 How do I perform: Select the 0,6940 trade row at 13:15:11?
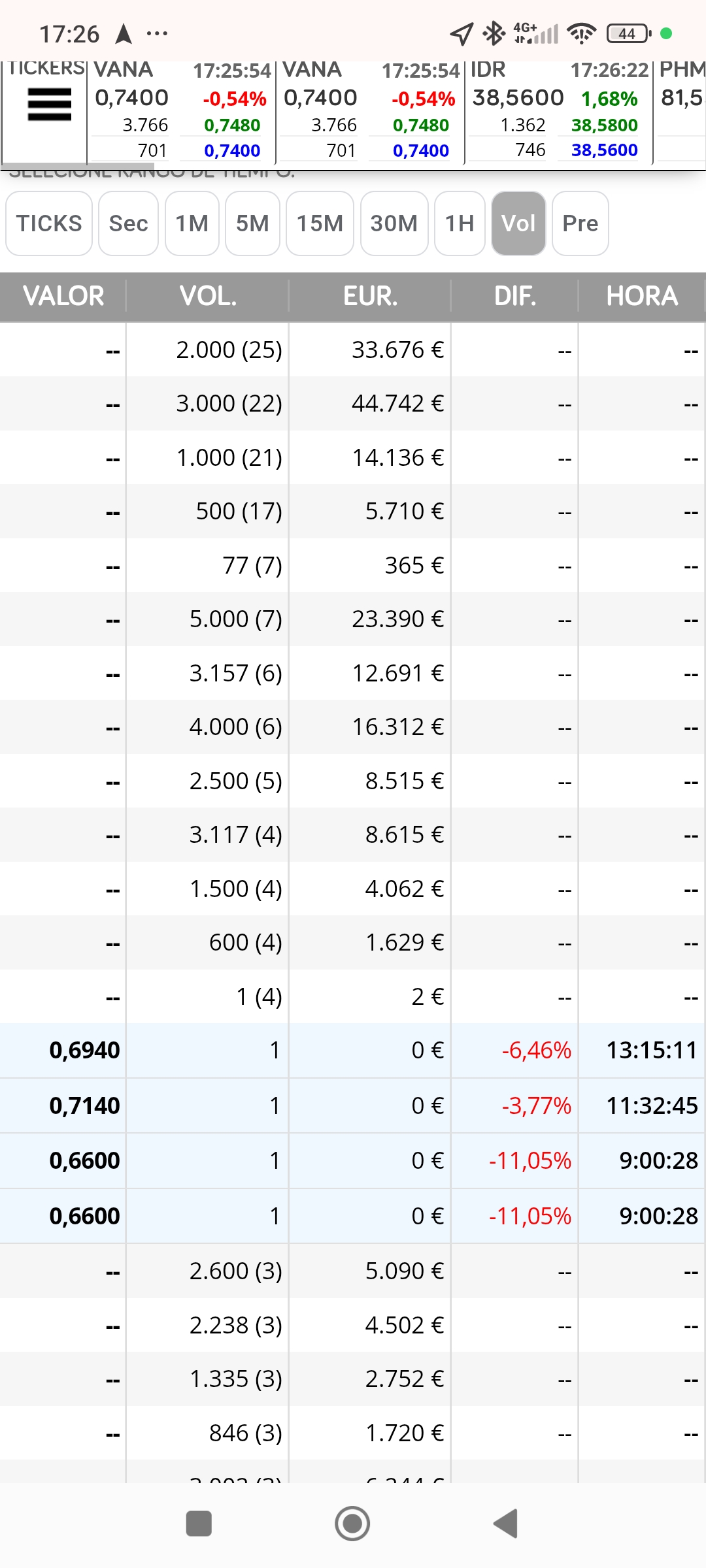pos(353,1051)
